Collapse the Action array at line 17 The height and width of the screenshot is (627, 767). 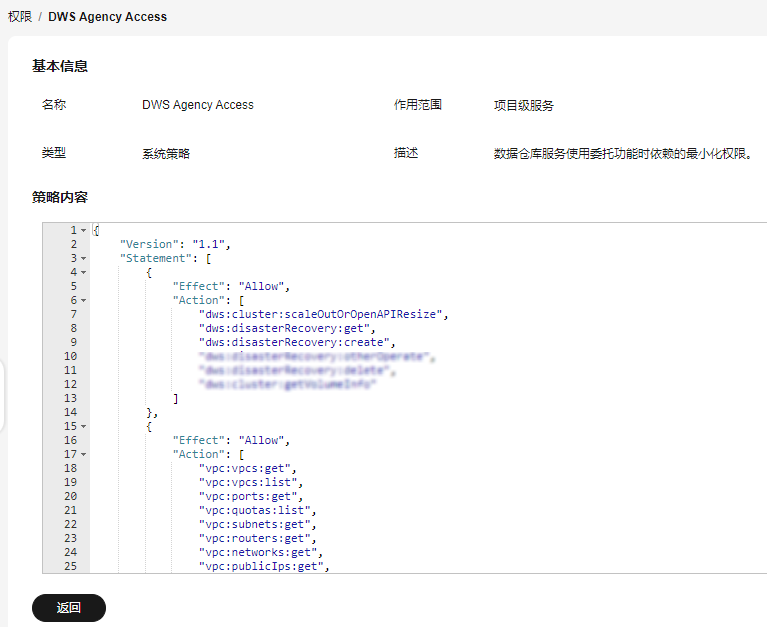click(84, 454)
